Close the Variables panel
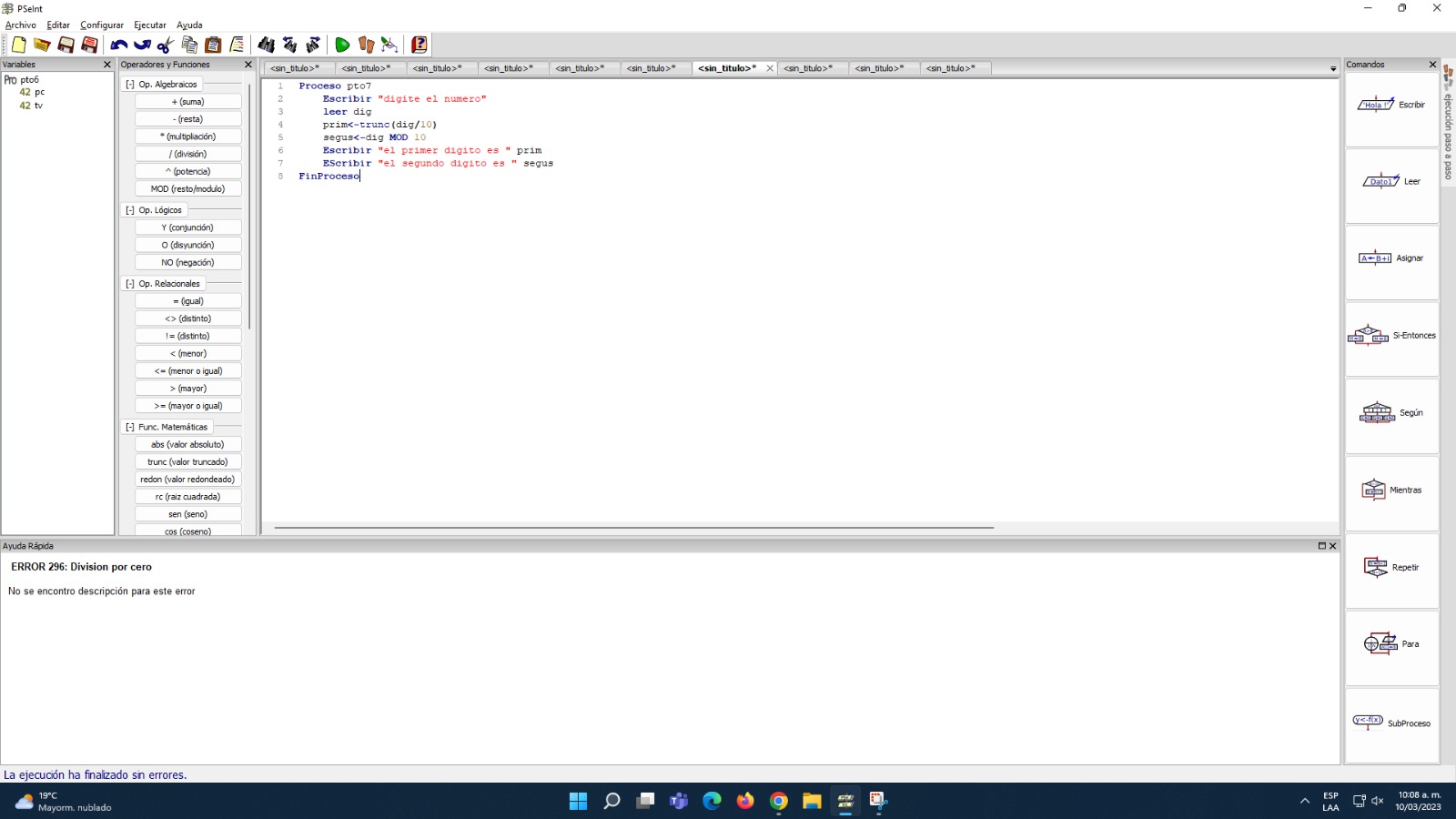Screen dimensions: 1456x819 coord(106,65)
